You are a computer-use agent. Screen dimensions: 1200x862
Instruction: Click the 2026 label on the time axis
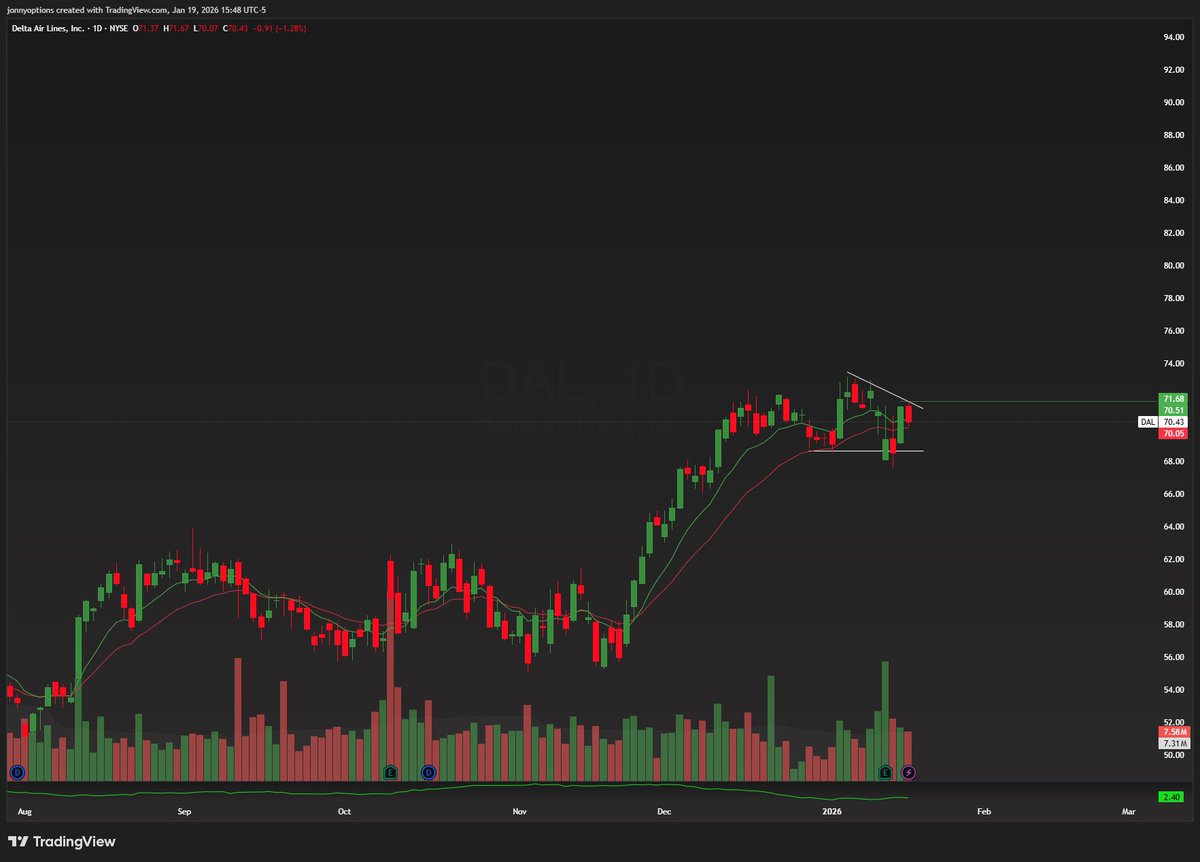(x=832, y=812)
